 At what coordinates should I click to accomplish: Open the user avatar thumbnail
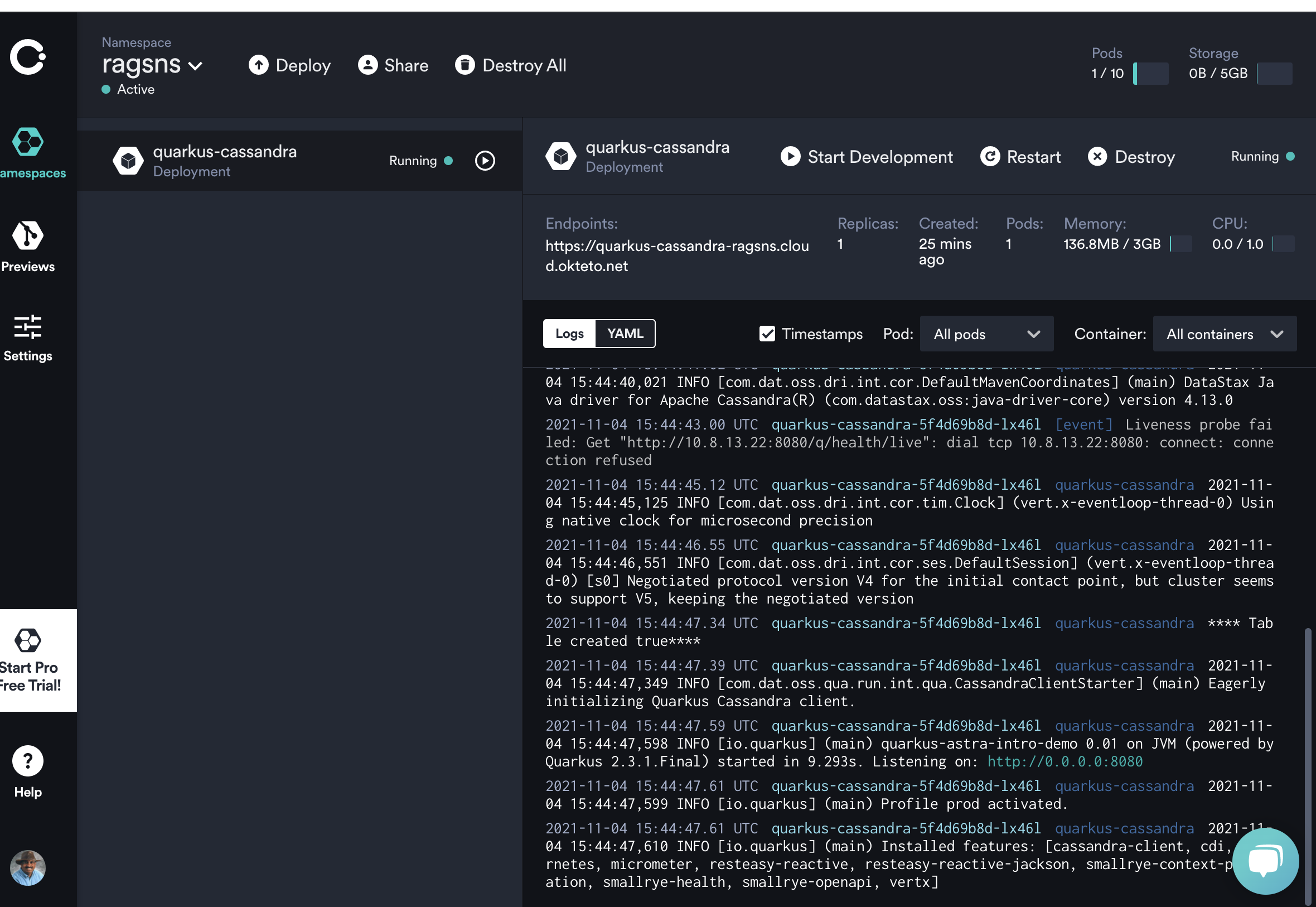click(27, 868)
